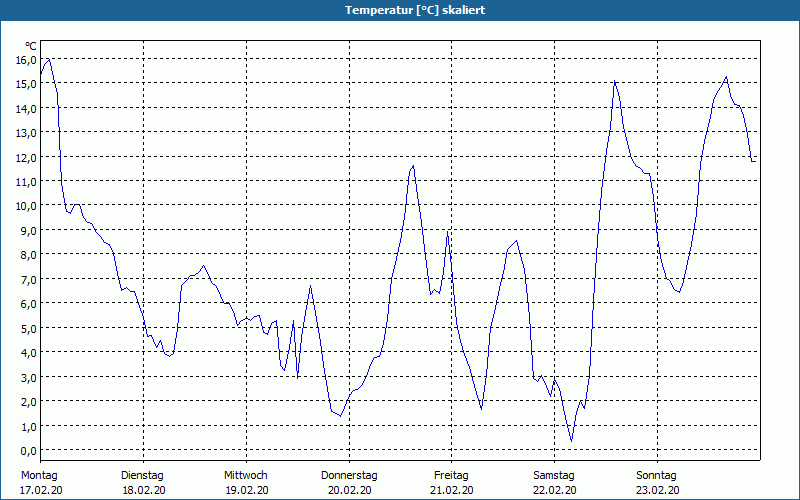This screenshot has height=500, width=800.
Task: Select the 10,0 axis value
Action: click(x=26, y=206)
